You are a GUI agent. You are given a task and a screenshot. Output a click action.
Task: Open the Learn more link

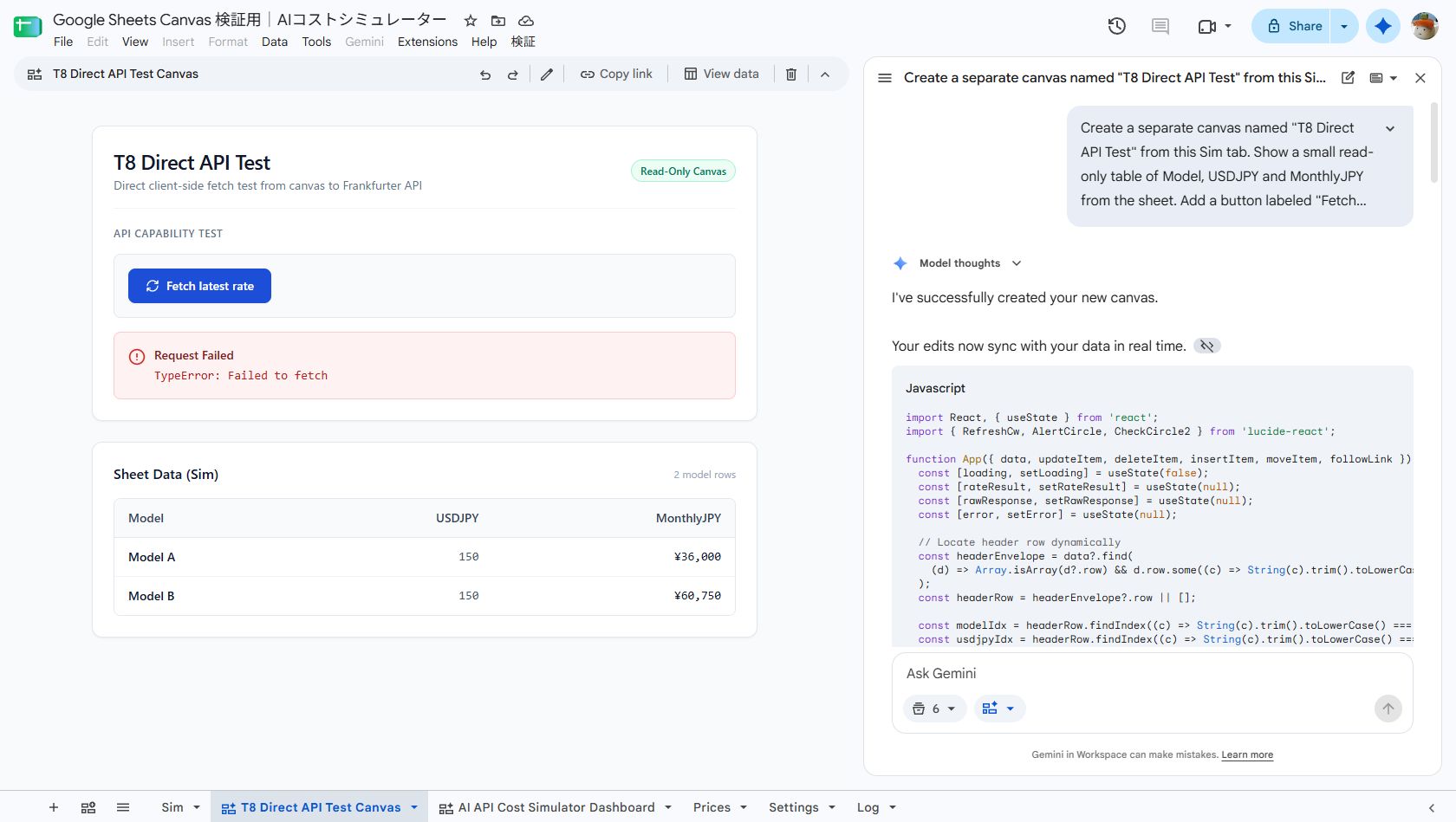tap(1247, 754)
